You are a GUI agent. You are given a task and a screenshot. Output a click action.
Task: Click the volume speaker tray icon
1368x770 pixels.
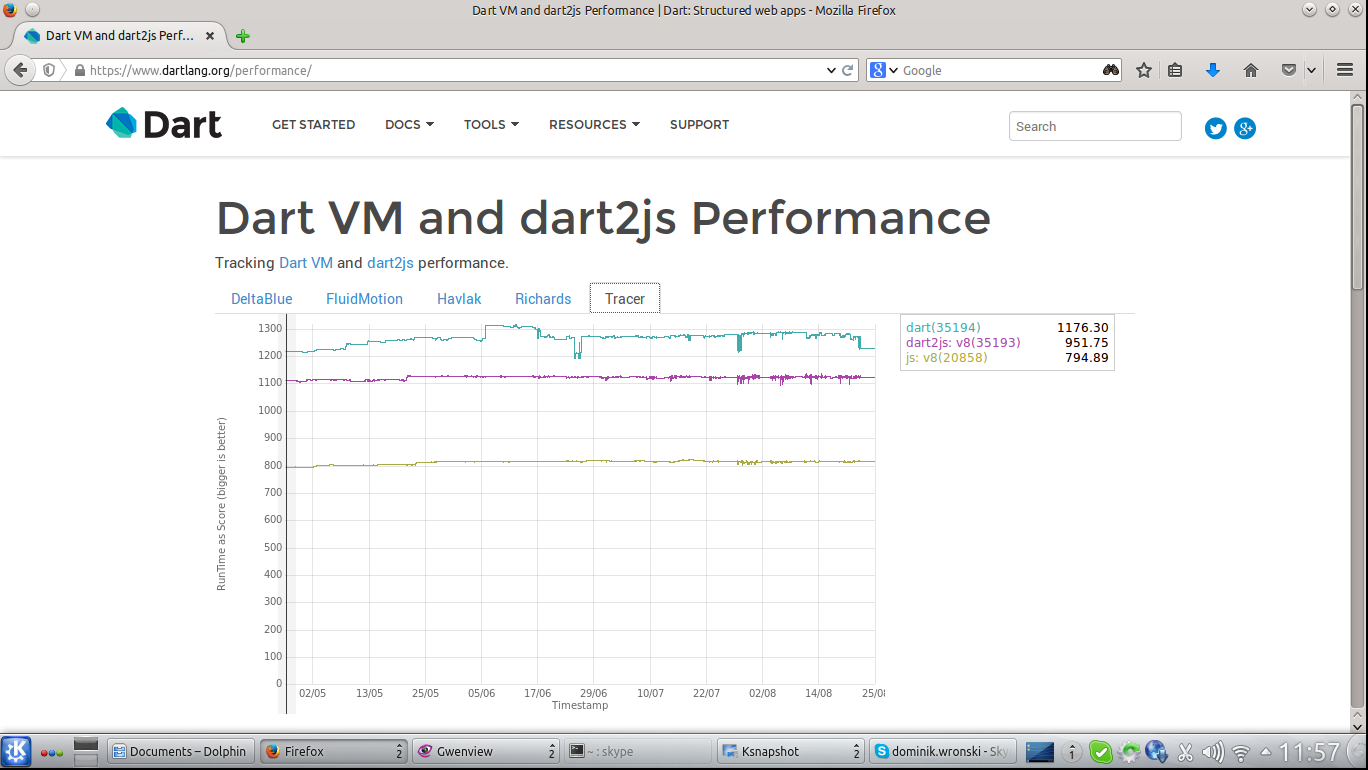[x=1213, y=752]
